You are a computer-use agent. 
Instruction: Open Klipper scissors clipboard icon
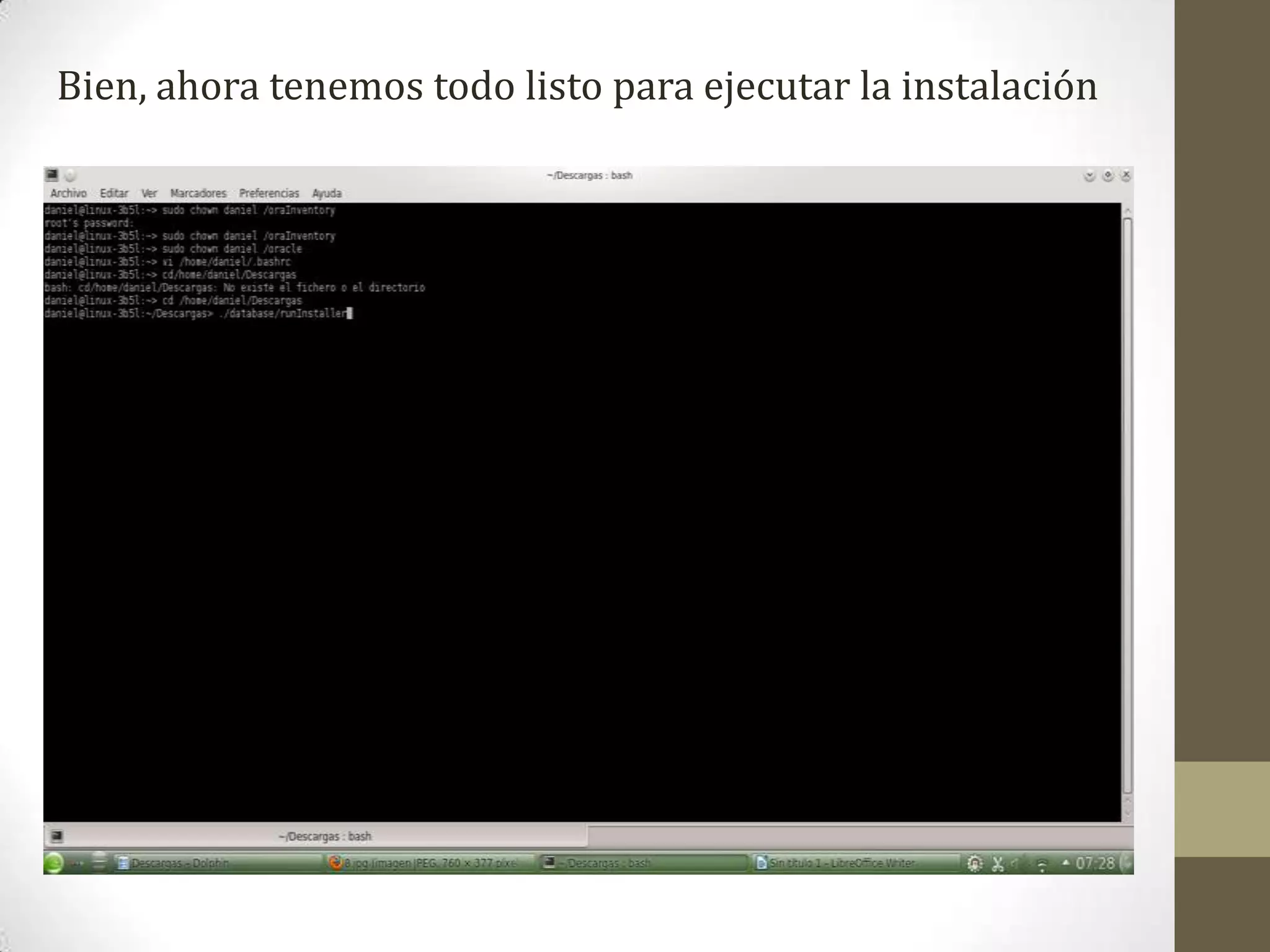click(997, 863)
